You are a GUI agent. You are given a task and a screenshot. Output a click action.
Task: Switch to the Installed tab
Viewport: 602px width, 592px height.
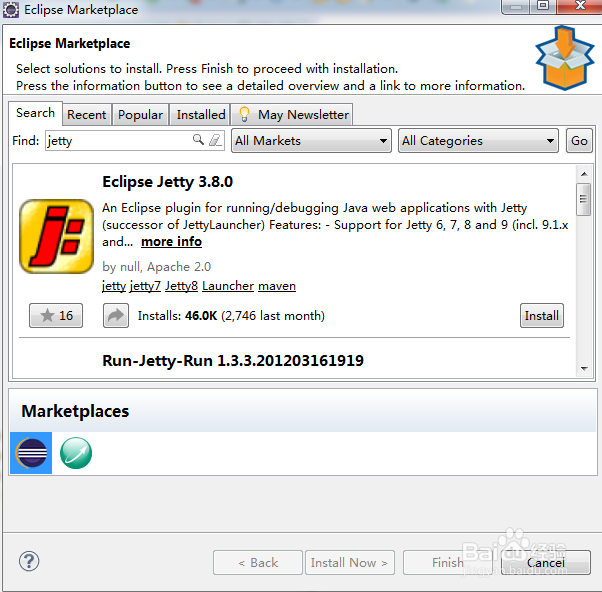coord(201,114)
